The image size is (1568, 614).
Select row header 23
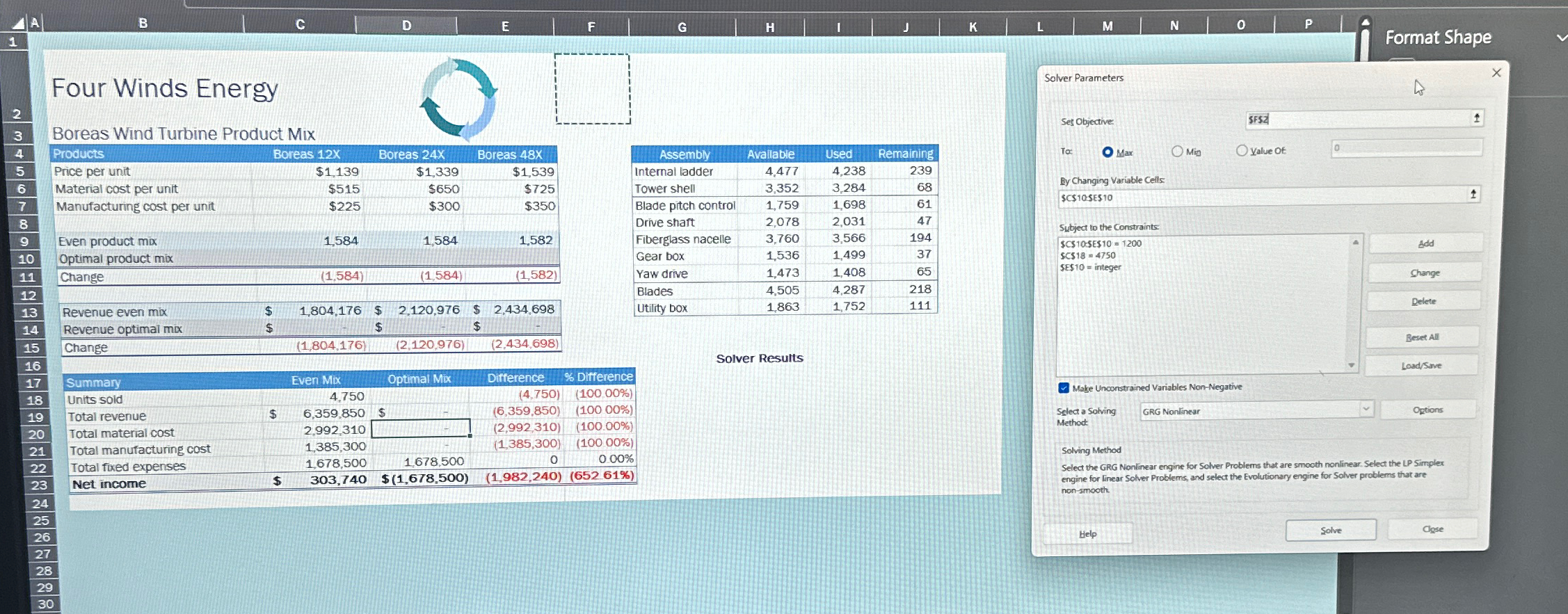39,485
